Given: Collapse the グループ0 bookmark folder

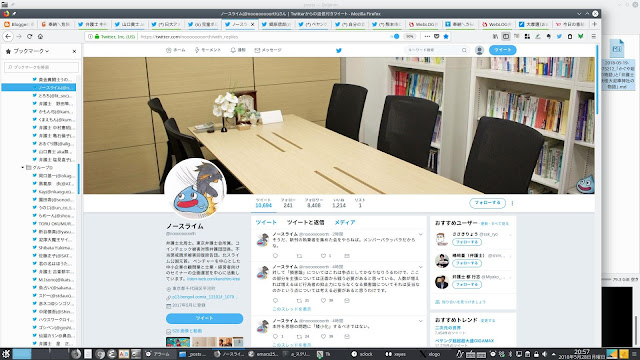Looking at the screenshot, I should 22,167.
